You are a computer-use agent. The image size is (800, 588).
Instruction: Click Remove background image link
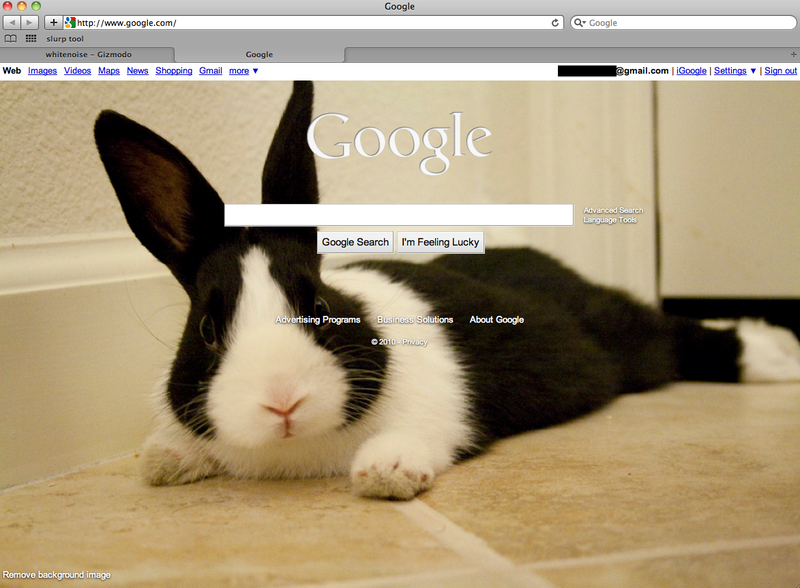tap(57, 575)
